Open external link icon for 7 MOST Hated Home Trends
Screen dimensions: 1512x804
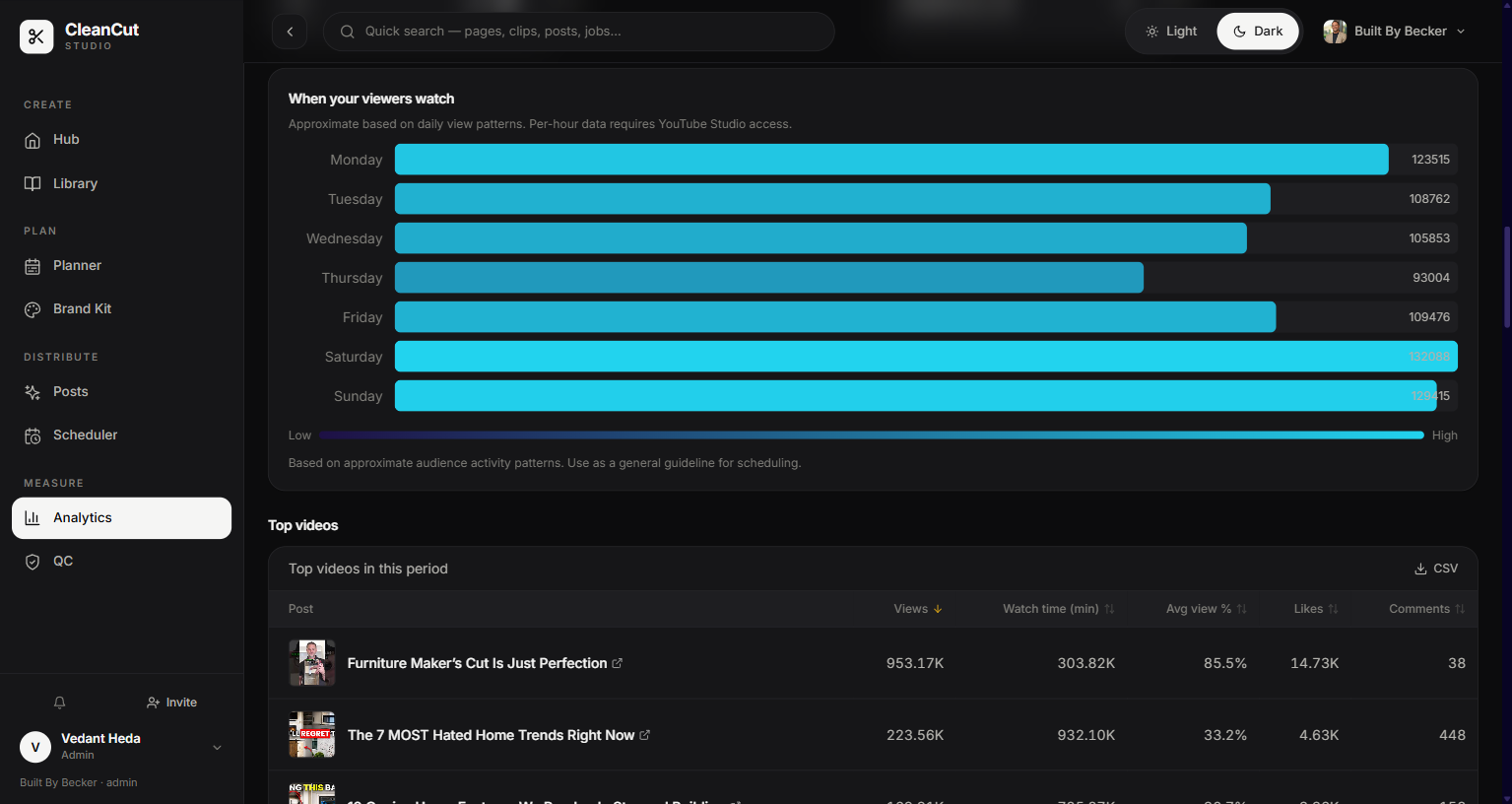[x=645, y=735]
